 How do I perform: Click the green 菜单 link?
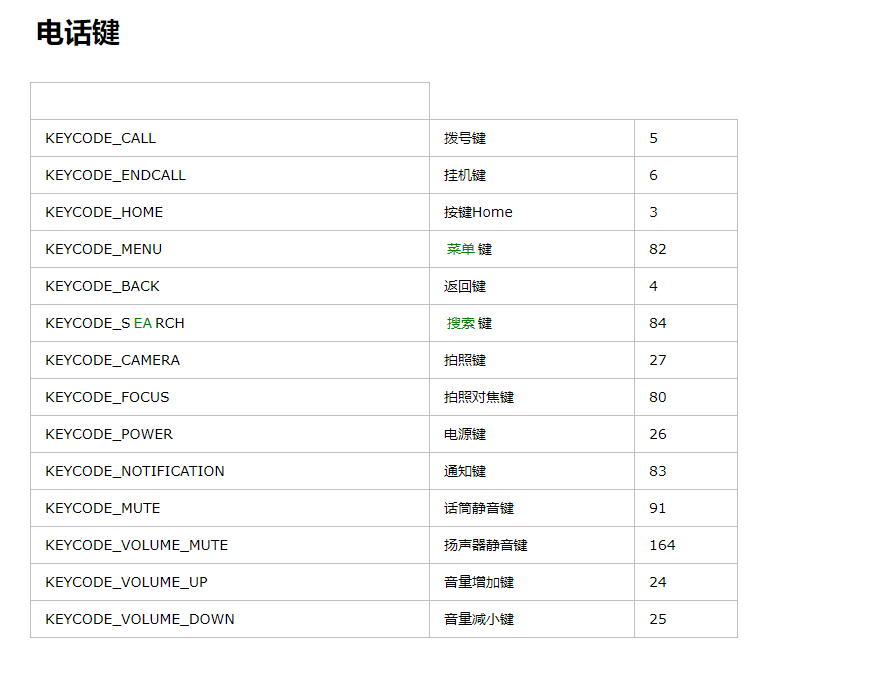(461, 249)
